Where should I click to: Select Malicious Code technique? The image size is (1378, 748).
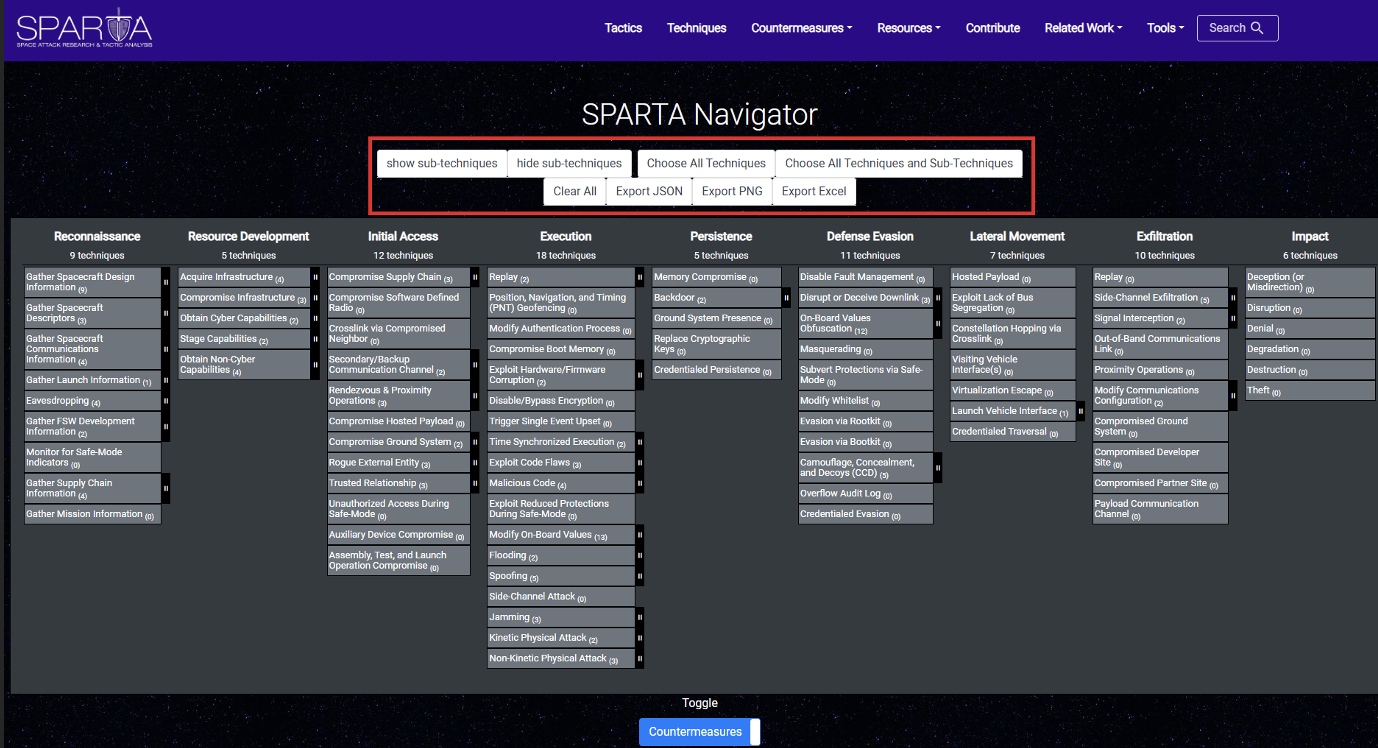[x=561, y=483]
